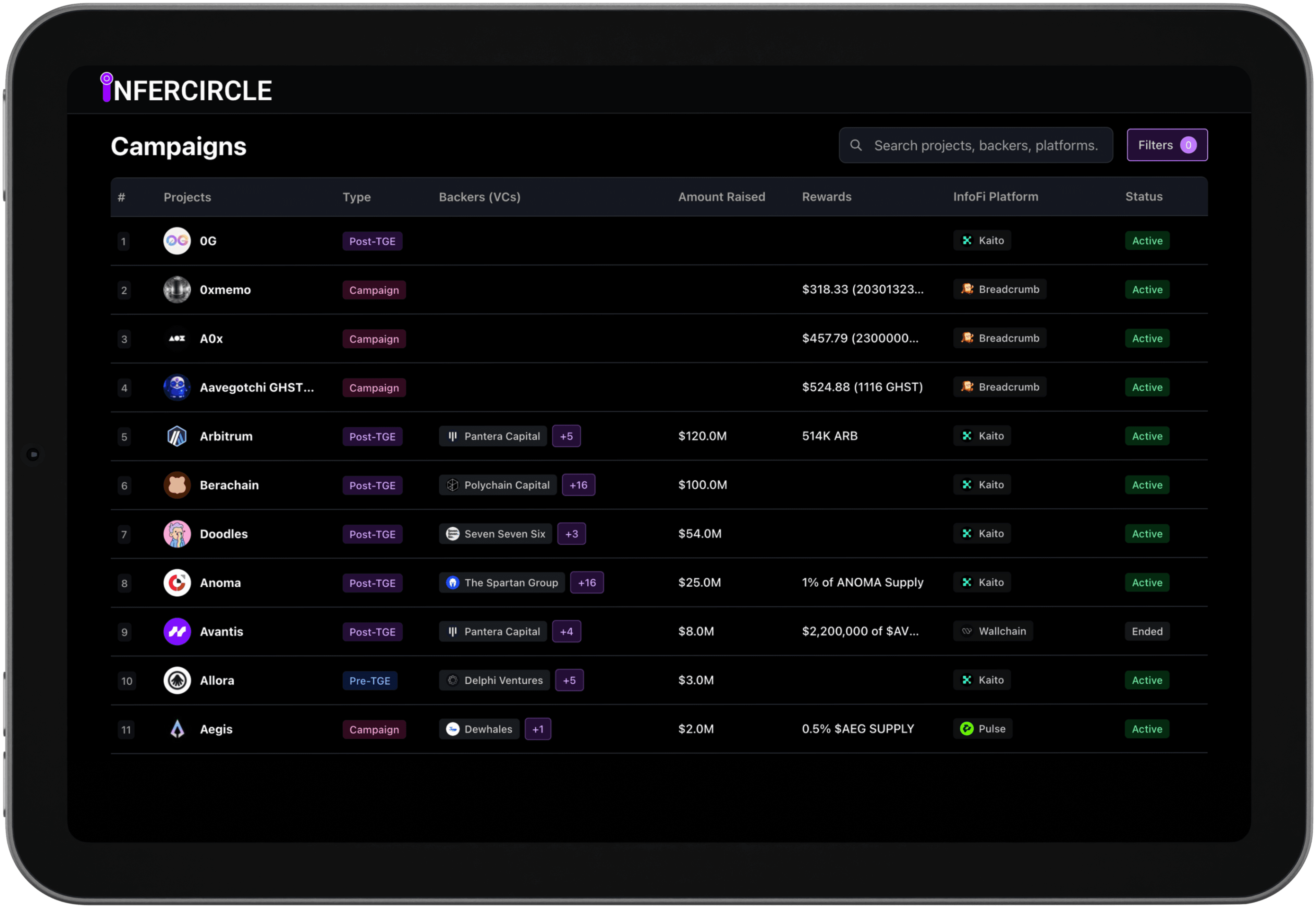Click the Arbitrum project logo
This screenshot has height=906, width=1316.
[x=176, y=436]
